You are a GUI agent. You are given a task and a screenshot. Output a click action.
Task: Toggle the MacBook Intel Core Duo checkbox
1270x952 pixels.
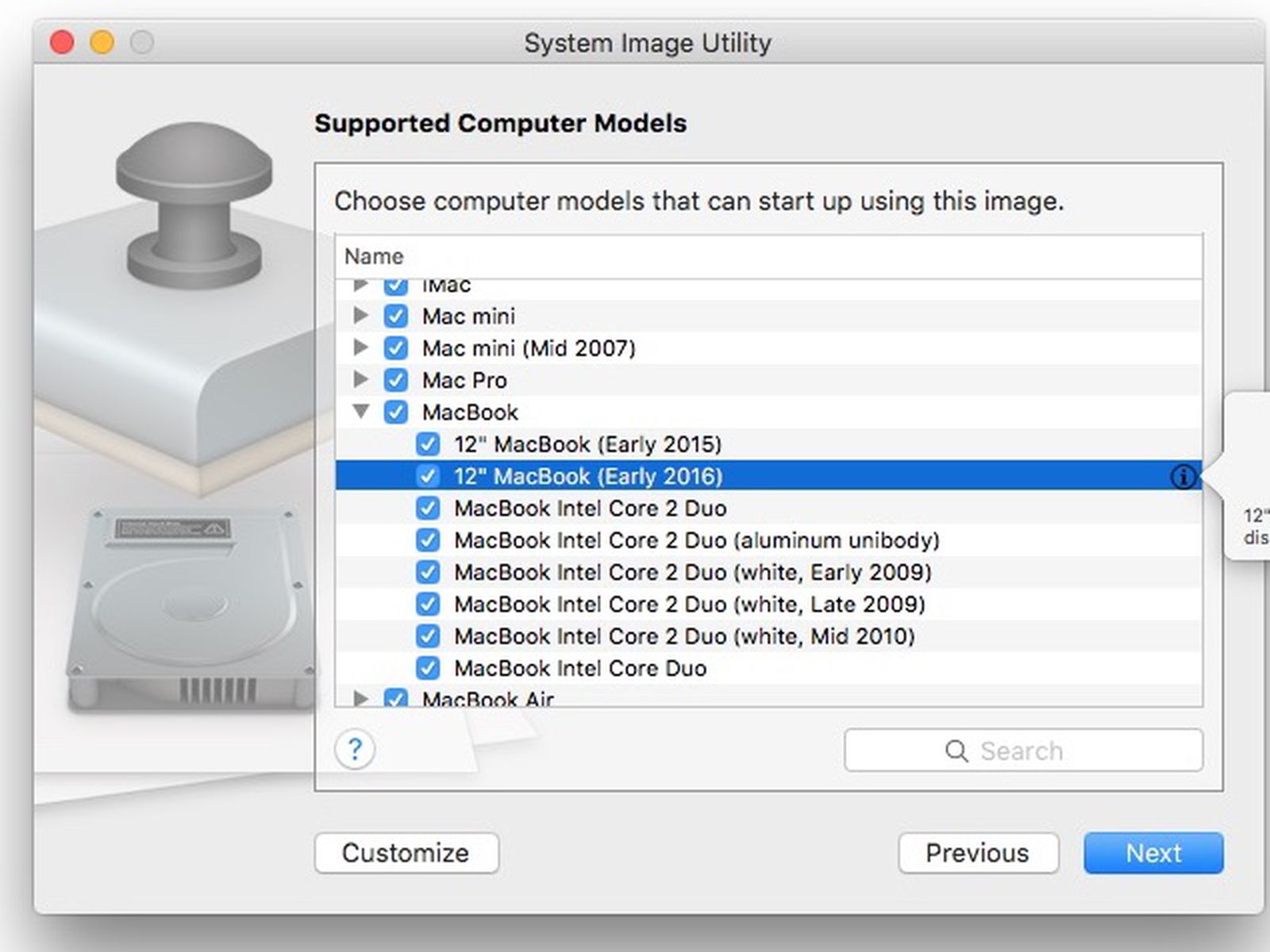point(428,668)
